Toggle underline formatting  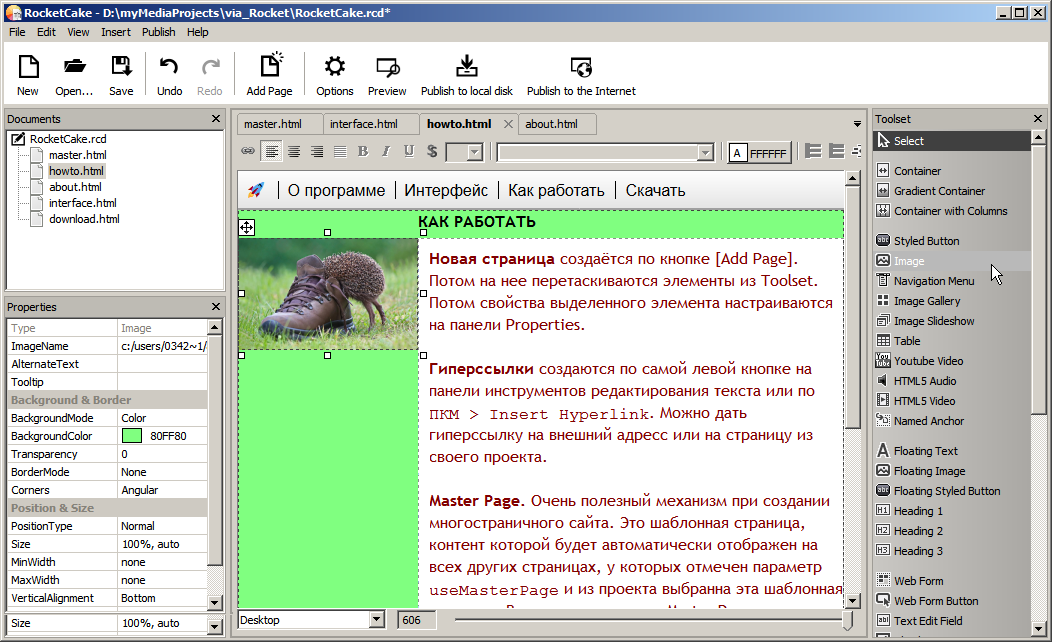pyautogui.click(x=409, y=152)
